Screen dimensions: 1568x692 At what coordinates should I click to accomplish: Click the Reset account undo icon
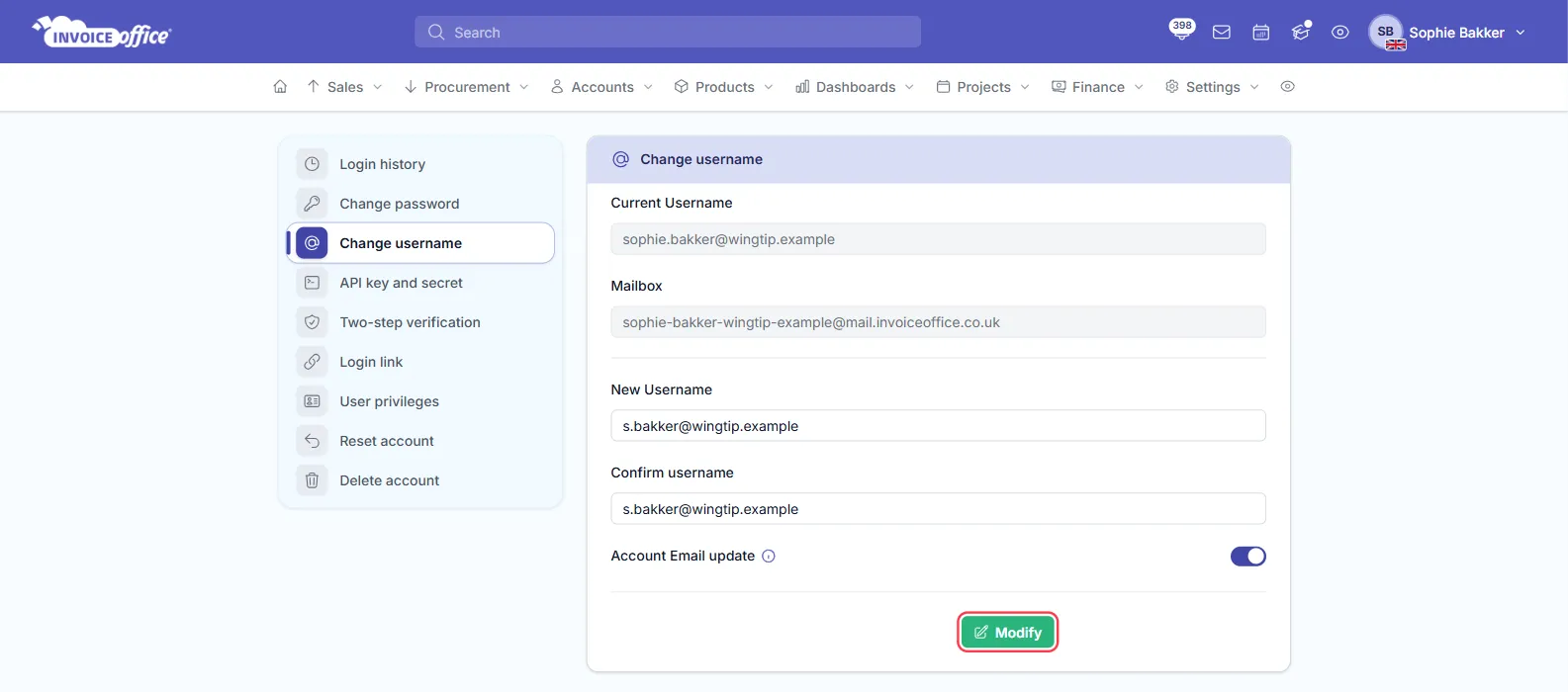tap(312, 441)
